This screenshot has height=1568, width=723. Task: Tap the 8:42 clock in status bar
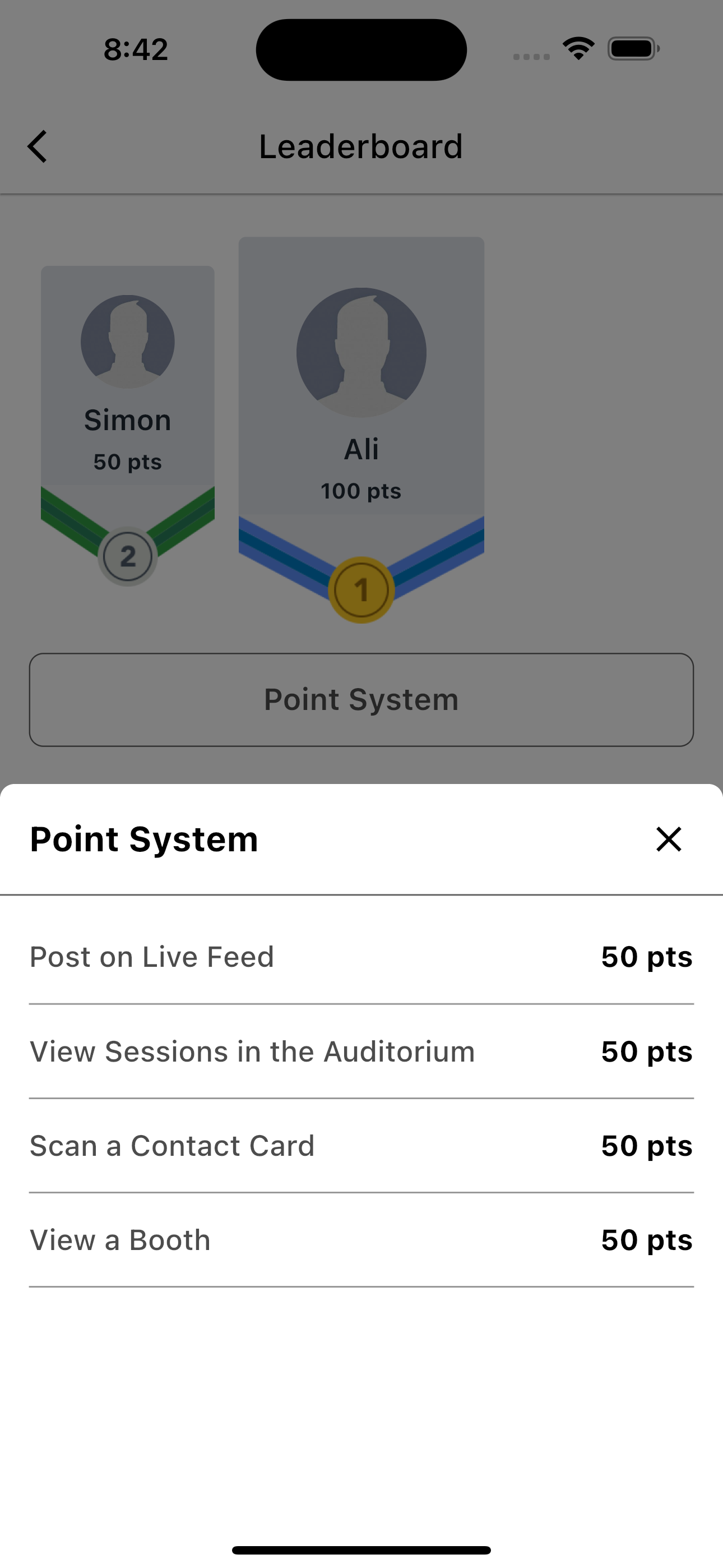(136, 49)
